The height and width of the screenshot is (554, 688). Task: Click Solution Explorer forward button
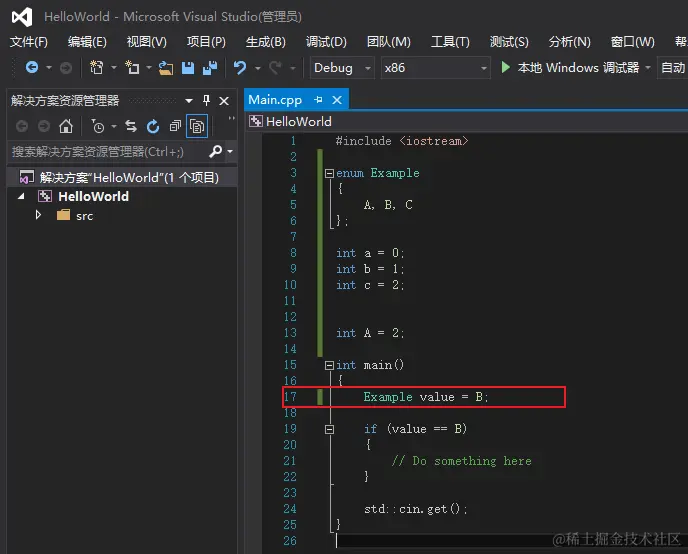(x=44, y=126)
